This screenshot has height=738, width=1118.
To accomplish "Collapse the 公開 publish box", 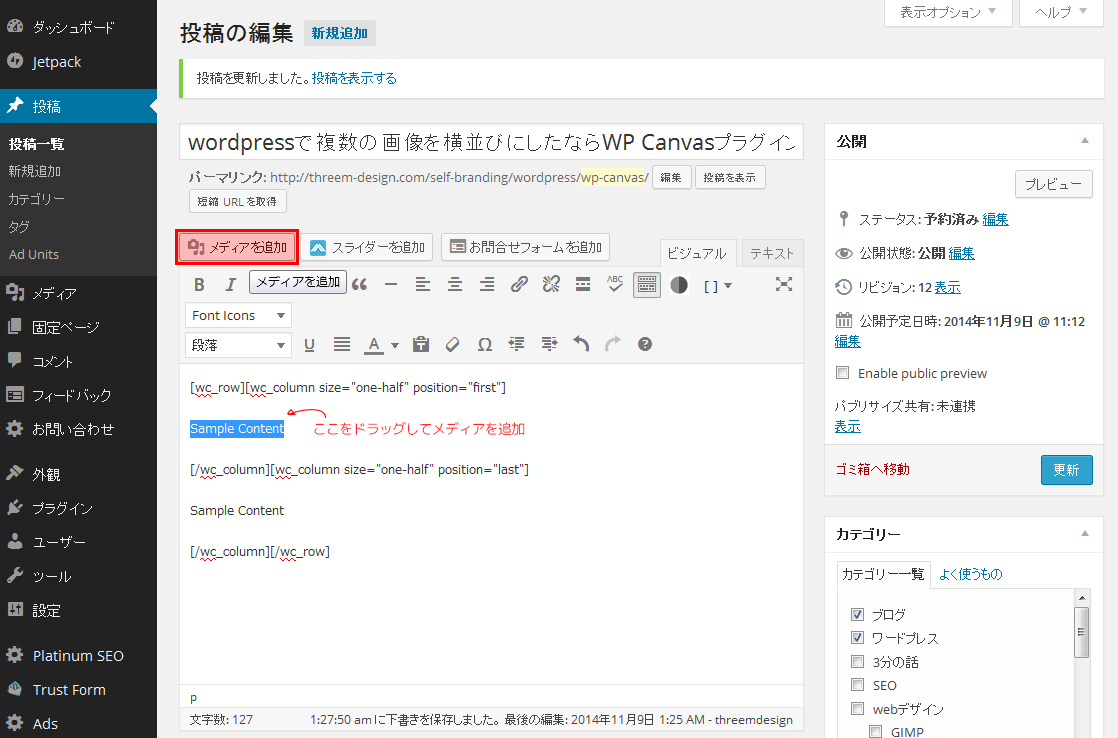I will click(x=1084, y=140).
